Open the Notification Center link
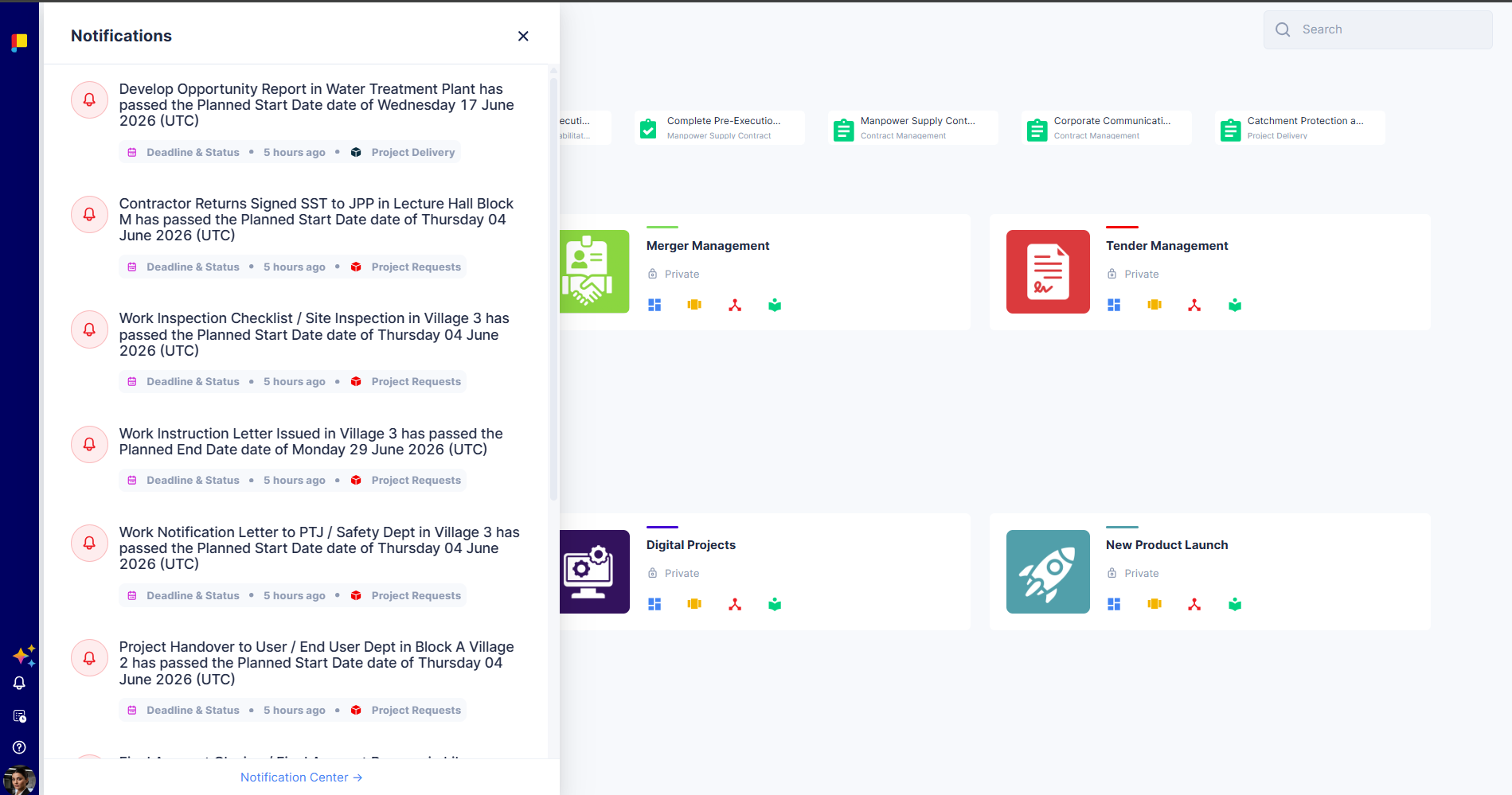This screenshot has height=795, width=1512. pyautogui.click(x=302, y=777)
